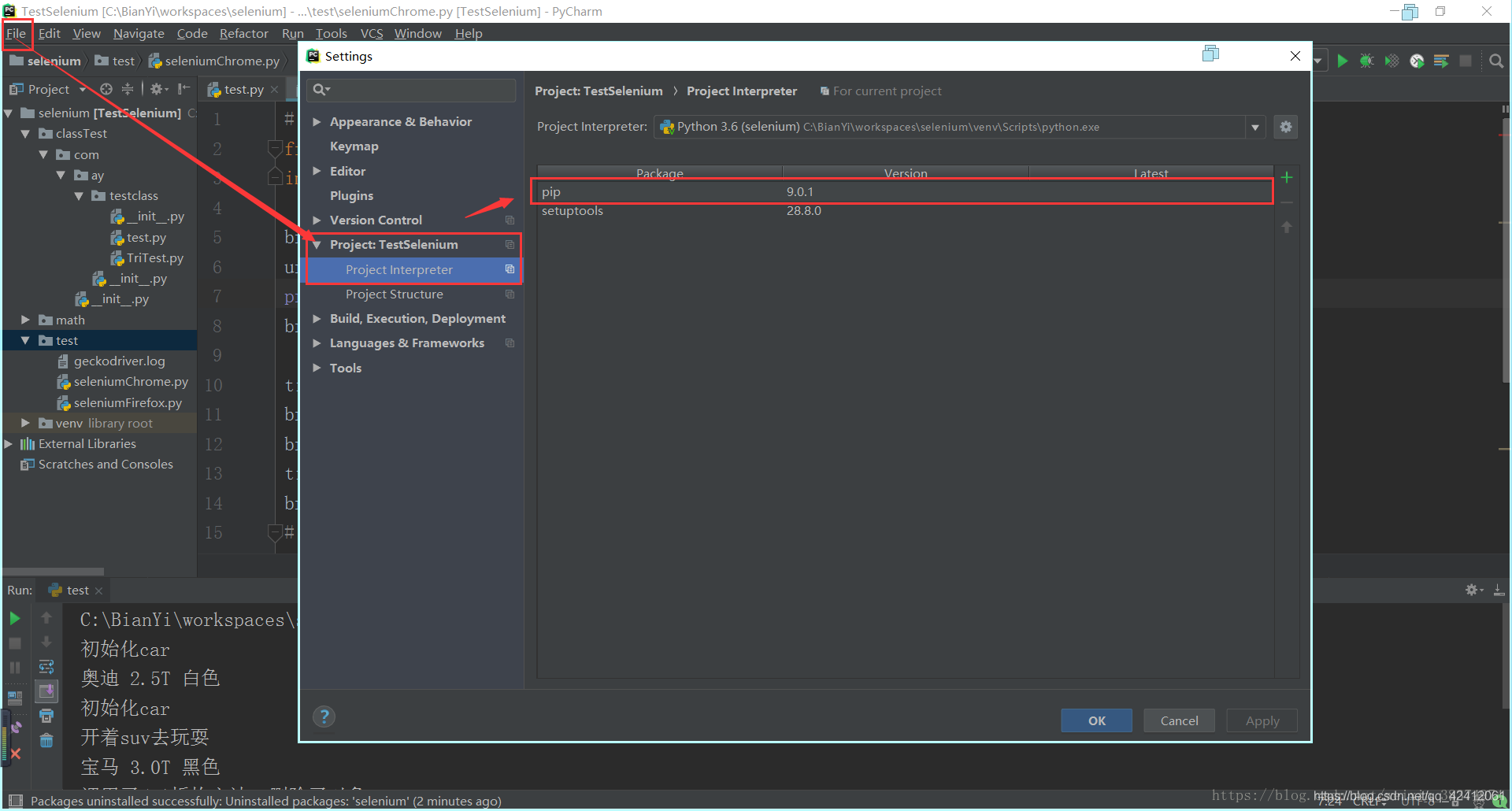Open Search Everywhere magnifier icon
The image size is (1512, 811).
pyautogui.click(x=1496, y=61)
